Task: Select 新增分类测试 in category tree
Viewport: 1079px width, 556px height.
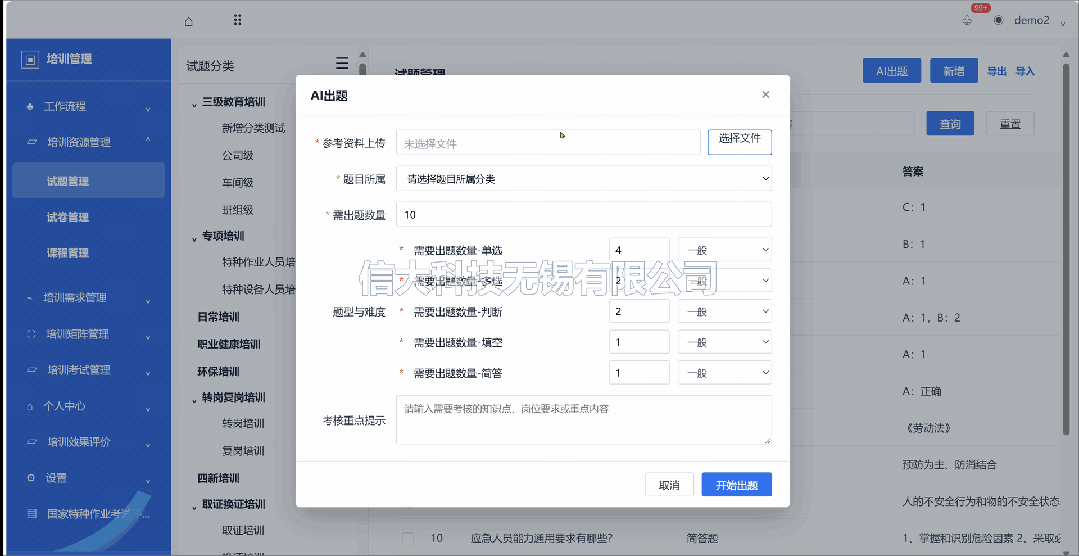Action: click(253, 128)
